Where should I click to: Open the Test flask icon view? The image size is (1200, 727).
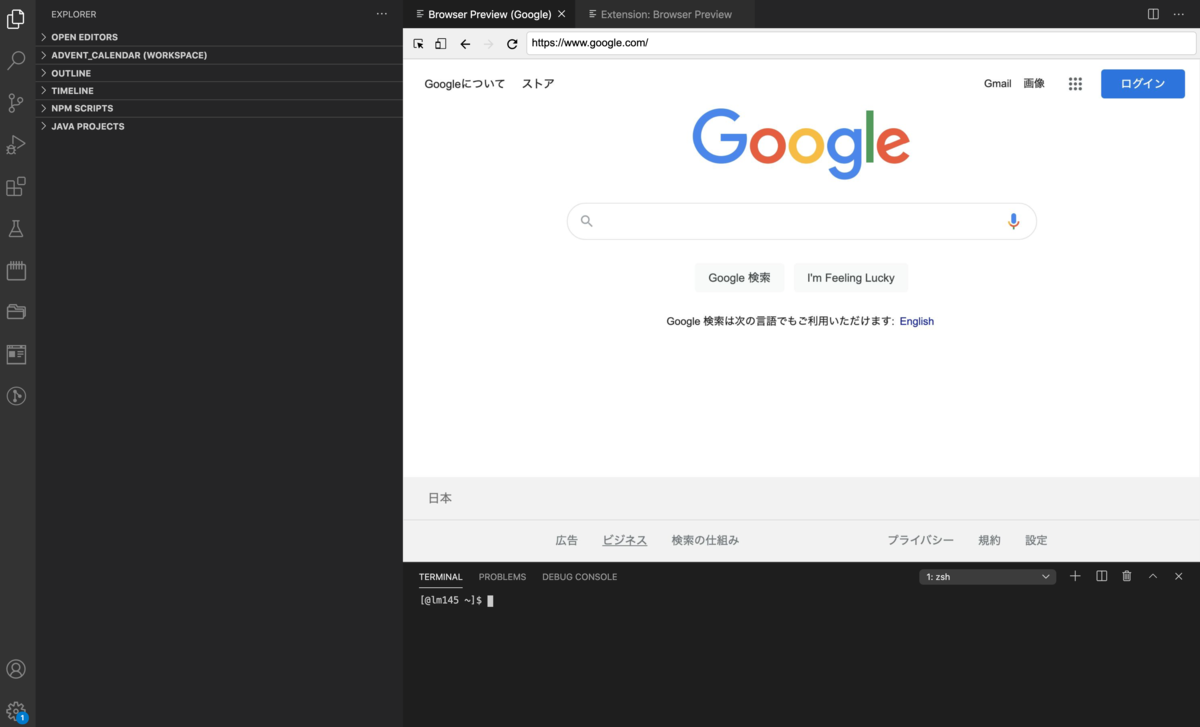(x=16, y=229)
